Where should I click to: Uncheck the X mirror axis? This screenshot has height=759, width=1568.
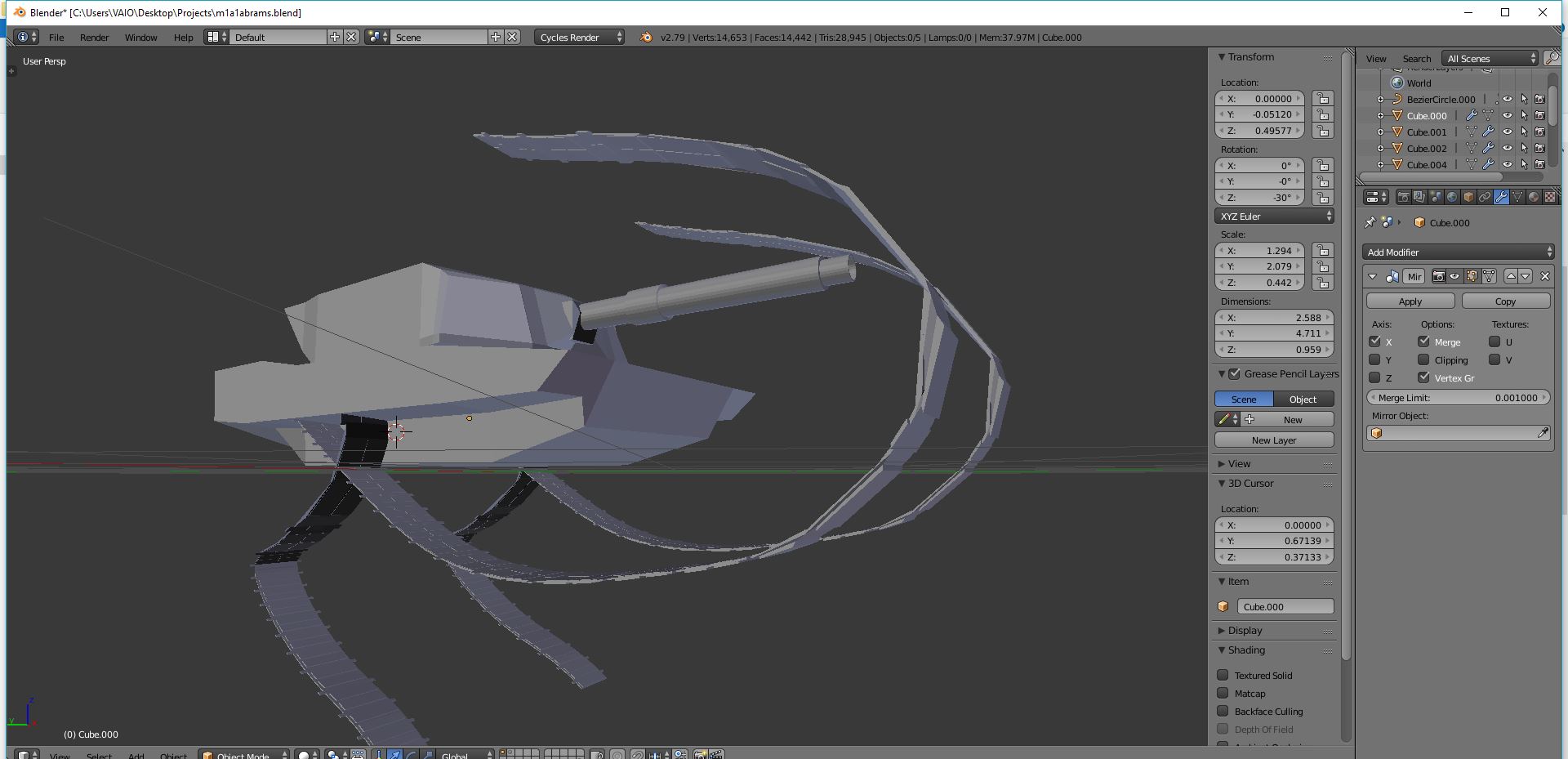pos(1374,342)
